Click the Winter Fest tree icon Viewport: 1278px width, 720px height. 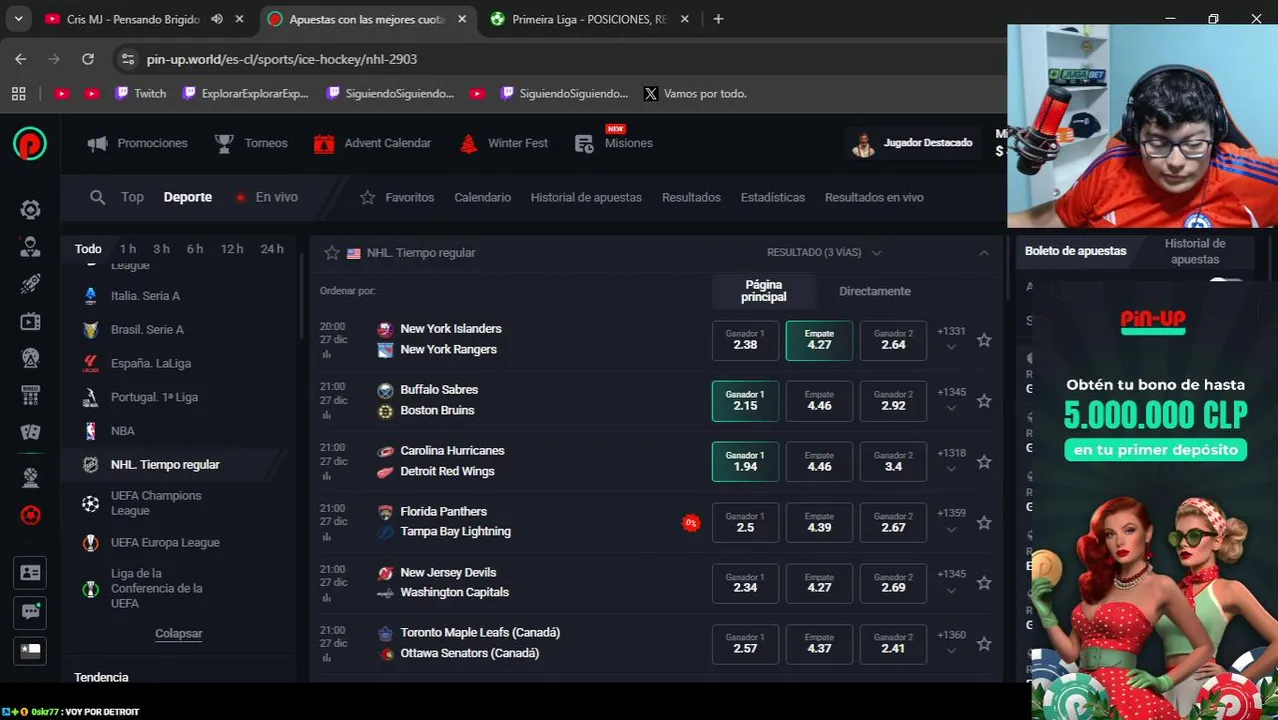[x=468, y=143]
